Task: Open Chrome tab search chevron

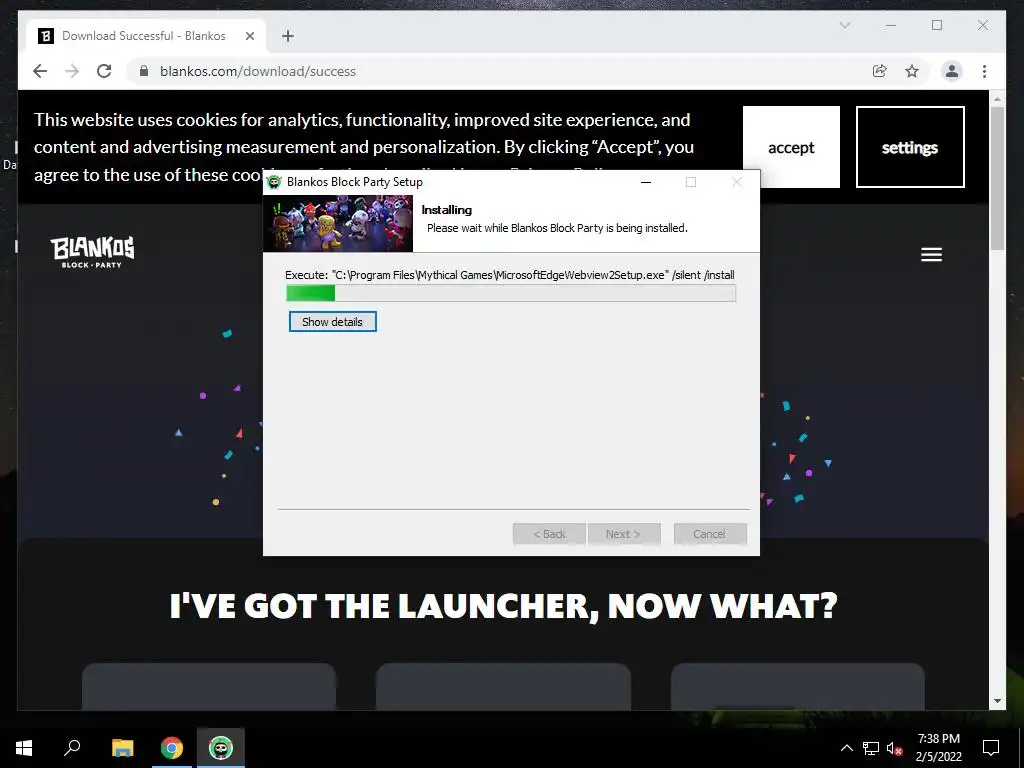Action: [x=844, y=25]
